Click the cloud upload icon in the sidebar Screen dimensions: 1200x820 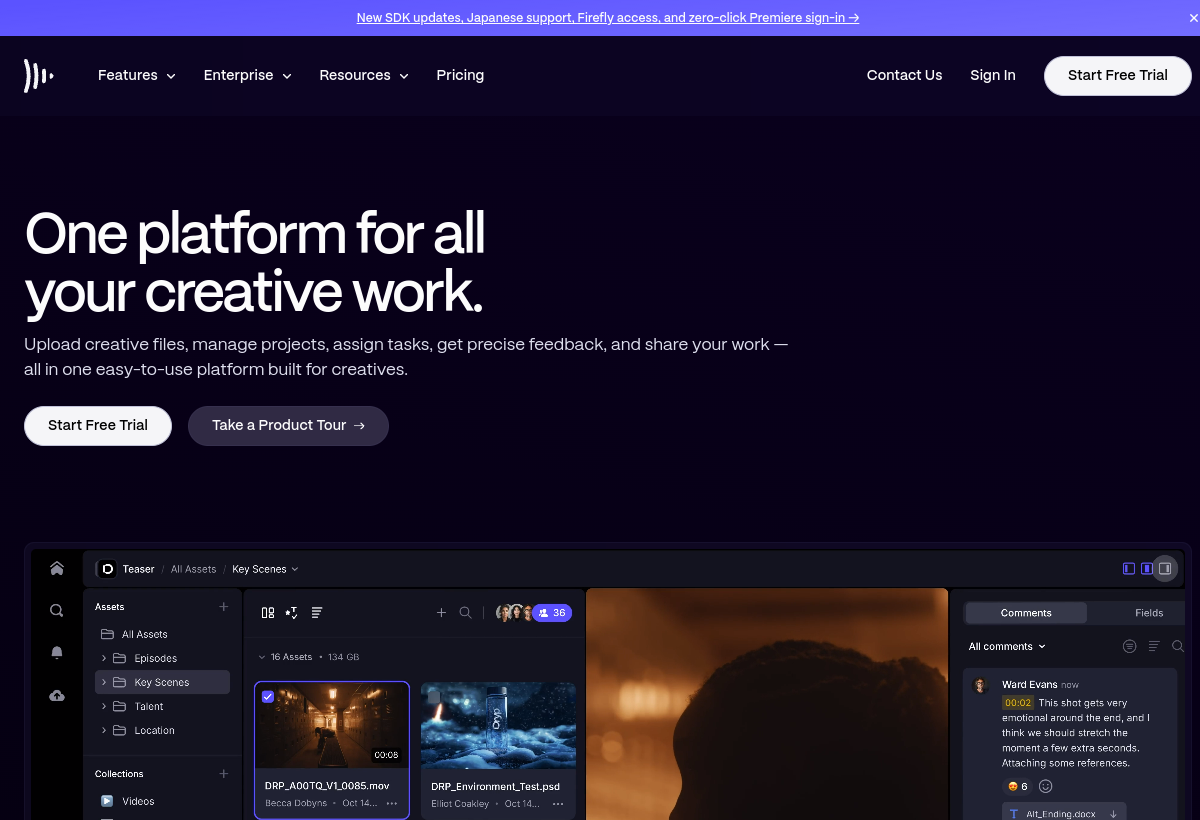click(57, 695)
